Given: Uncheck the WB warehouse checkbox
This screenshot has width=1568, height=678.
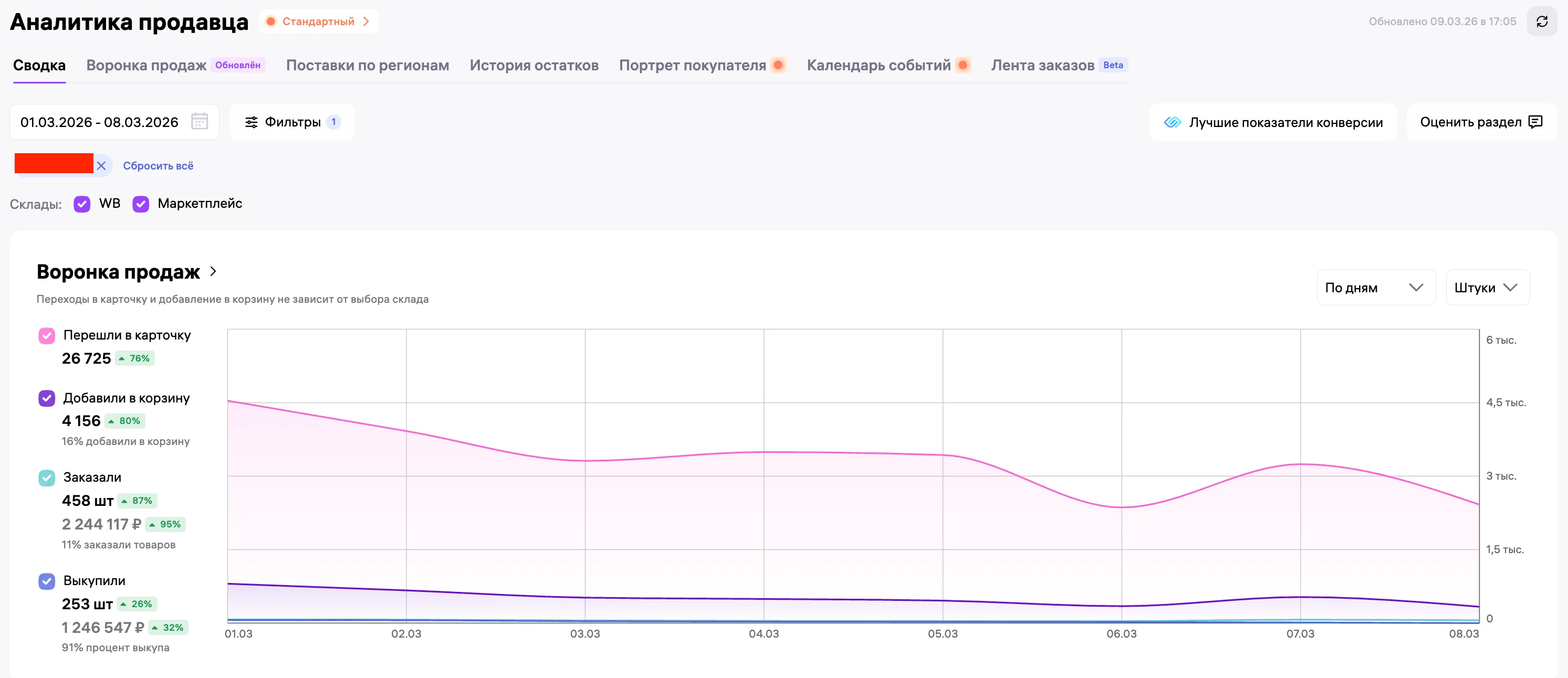Looking at the screenshot, I should 82,204.
